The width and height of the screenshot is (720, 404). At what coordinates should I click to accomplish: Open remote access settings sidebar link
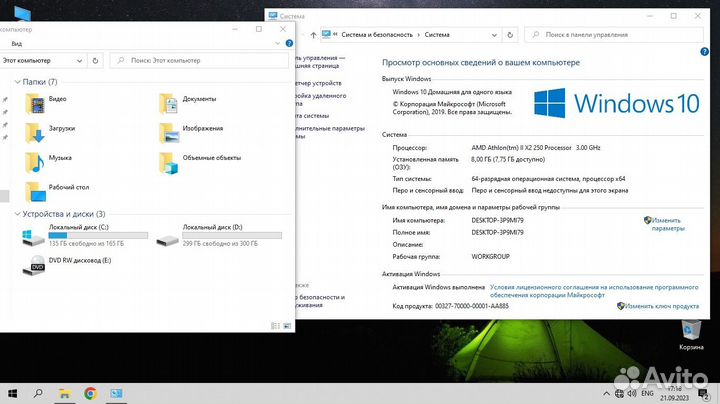point(321,100)
